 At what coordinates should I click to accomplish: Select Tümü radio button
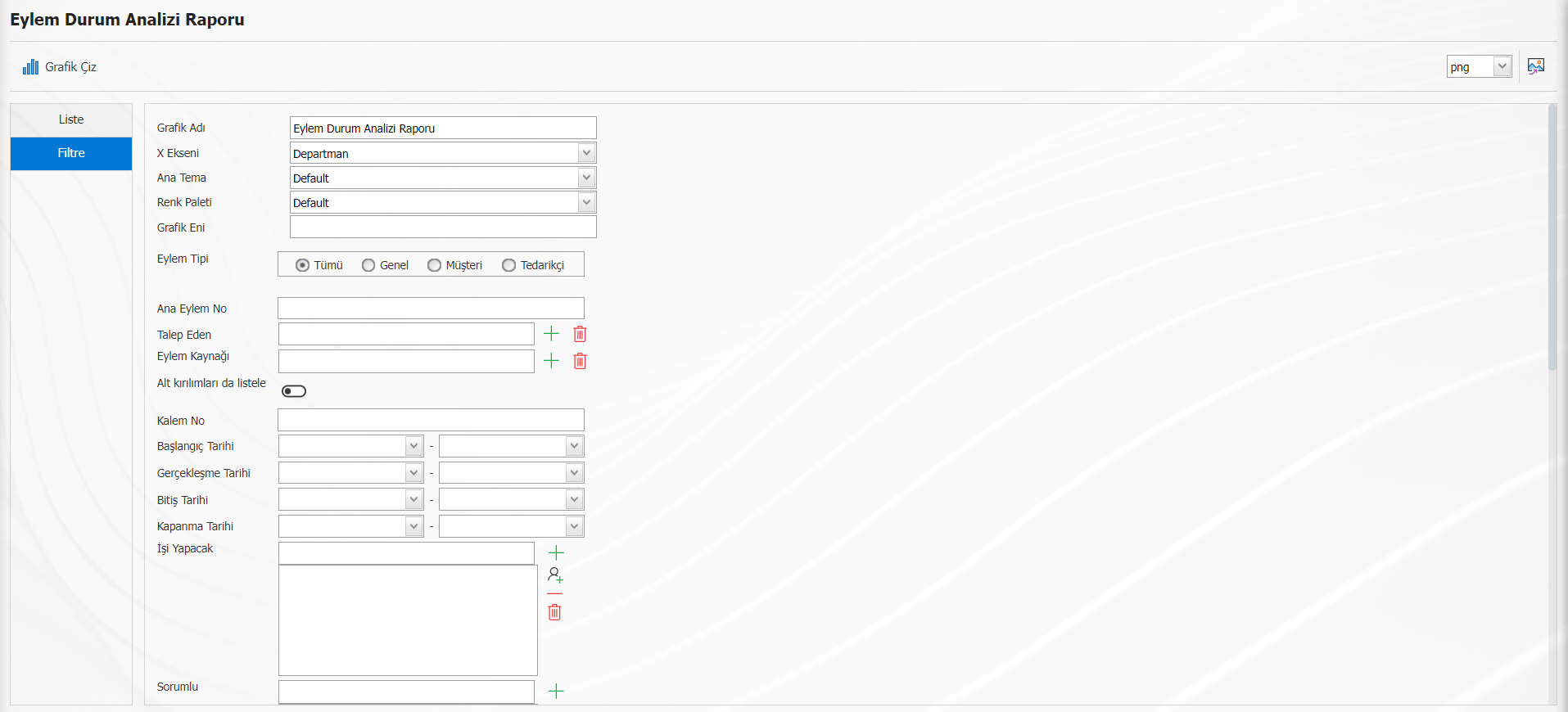click(x=302, y=265)
